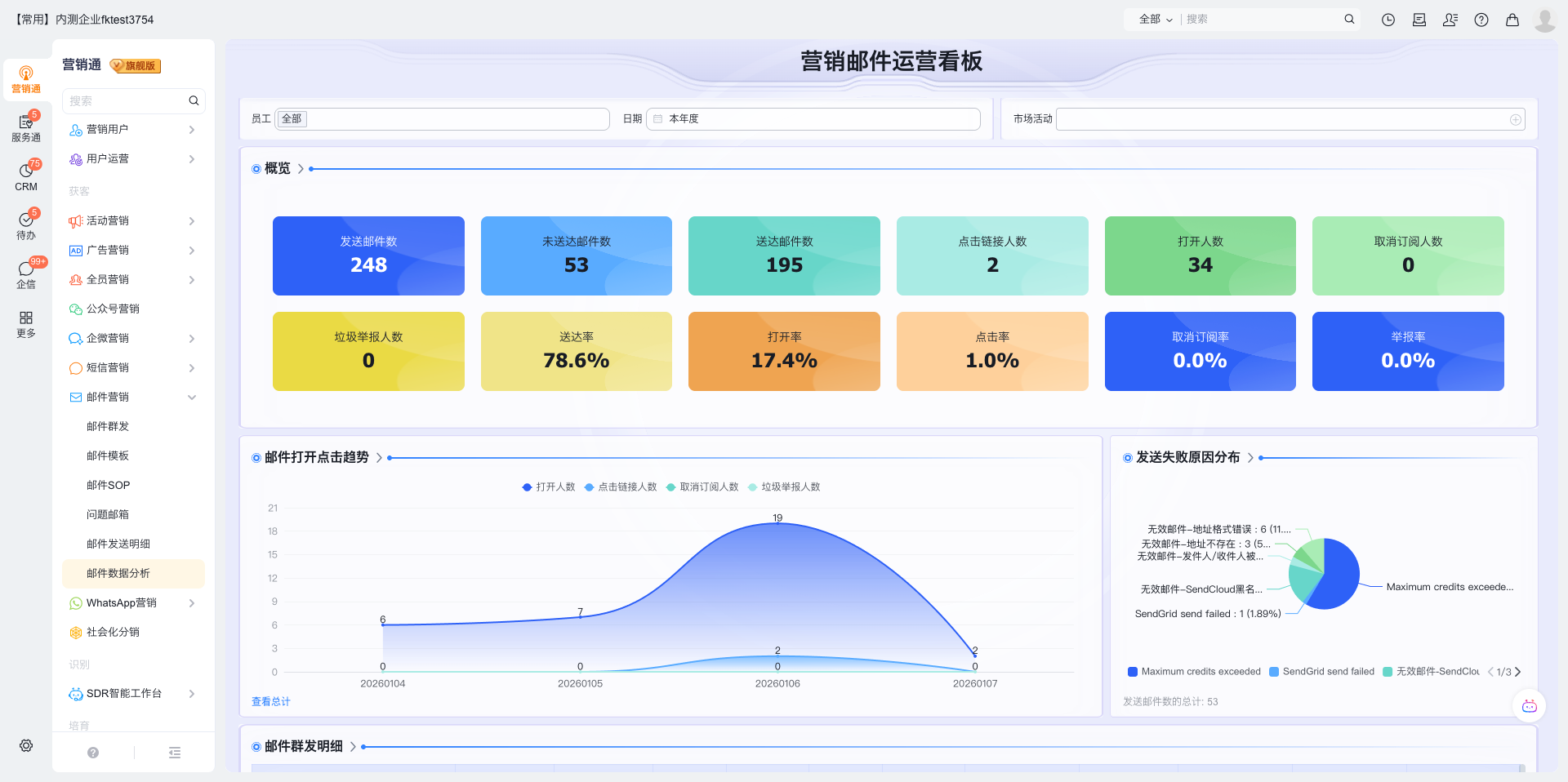Toggle 打开人数 series in chart legend
Image resolution: width=1568 pixels, height=782 pixels.
tap(549, 487)
